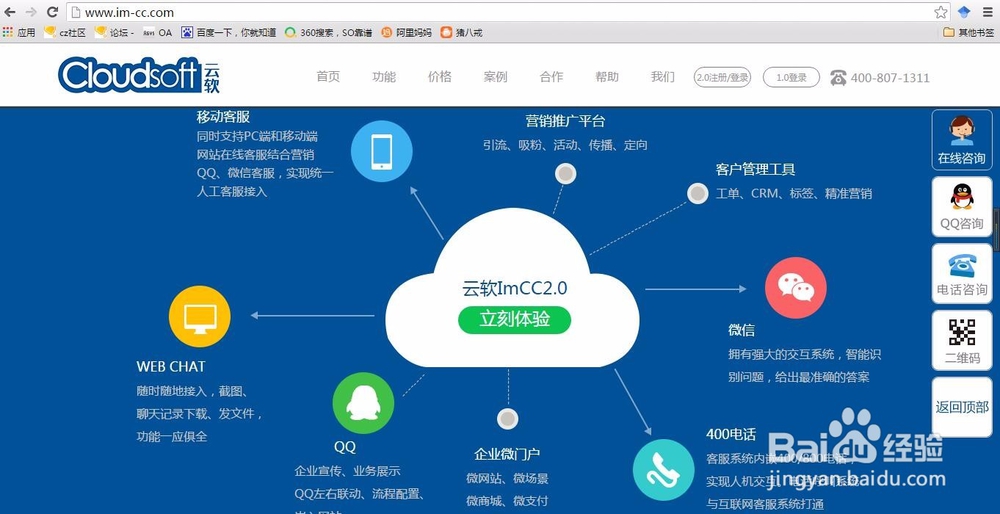Screen dimensions: 1000x514
Task: Click the 移动客服 heading
Action: click(223, 117)
